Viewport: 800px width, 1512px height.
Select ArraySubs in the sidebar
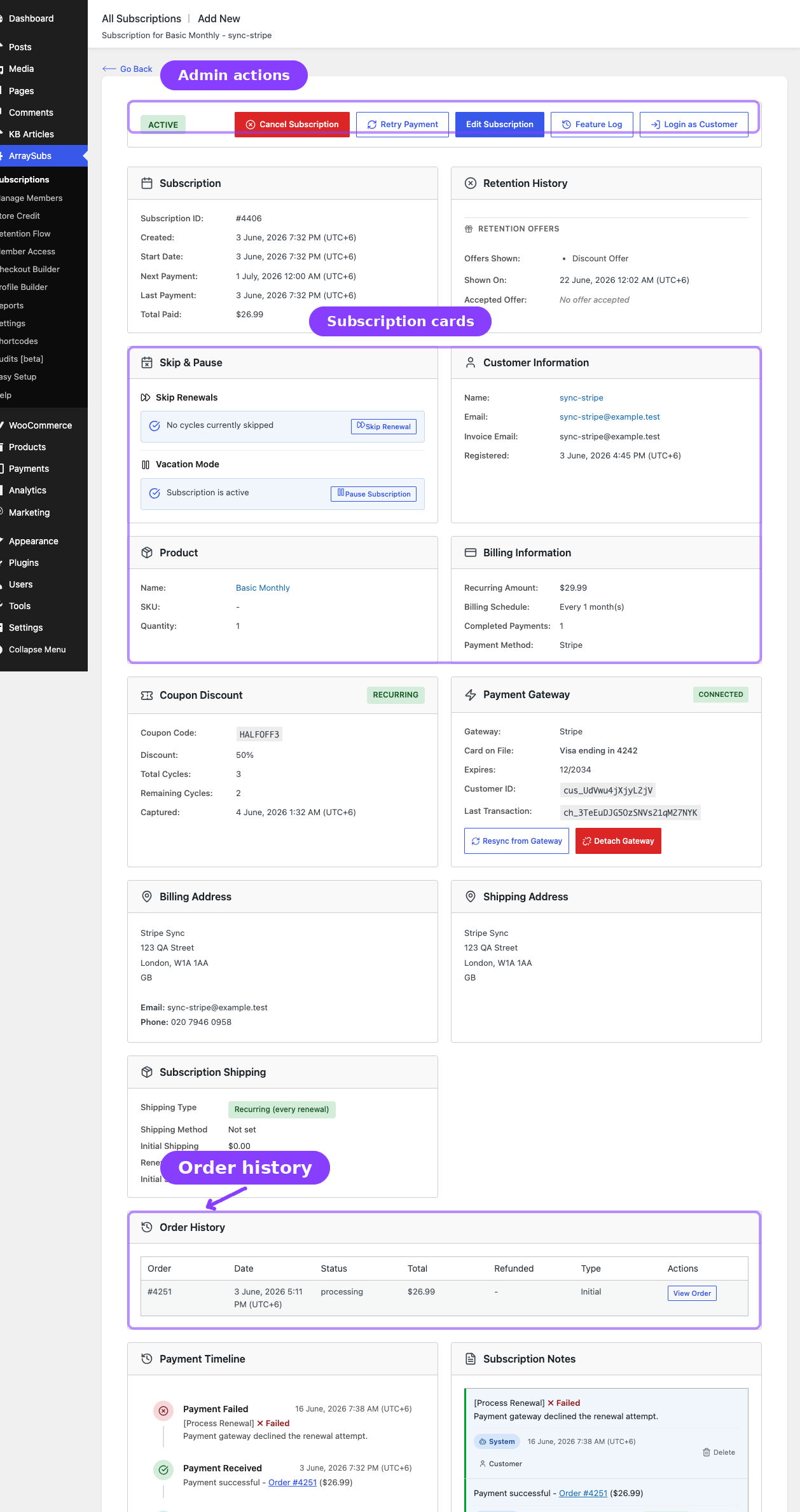point(44,156)
